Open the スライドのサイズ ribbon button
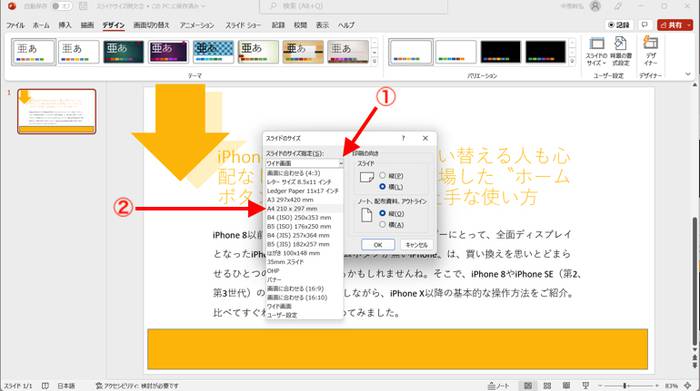Screen dimensions: 700x391 pos(596,52)
